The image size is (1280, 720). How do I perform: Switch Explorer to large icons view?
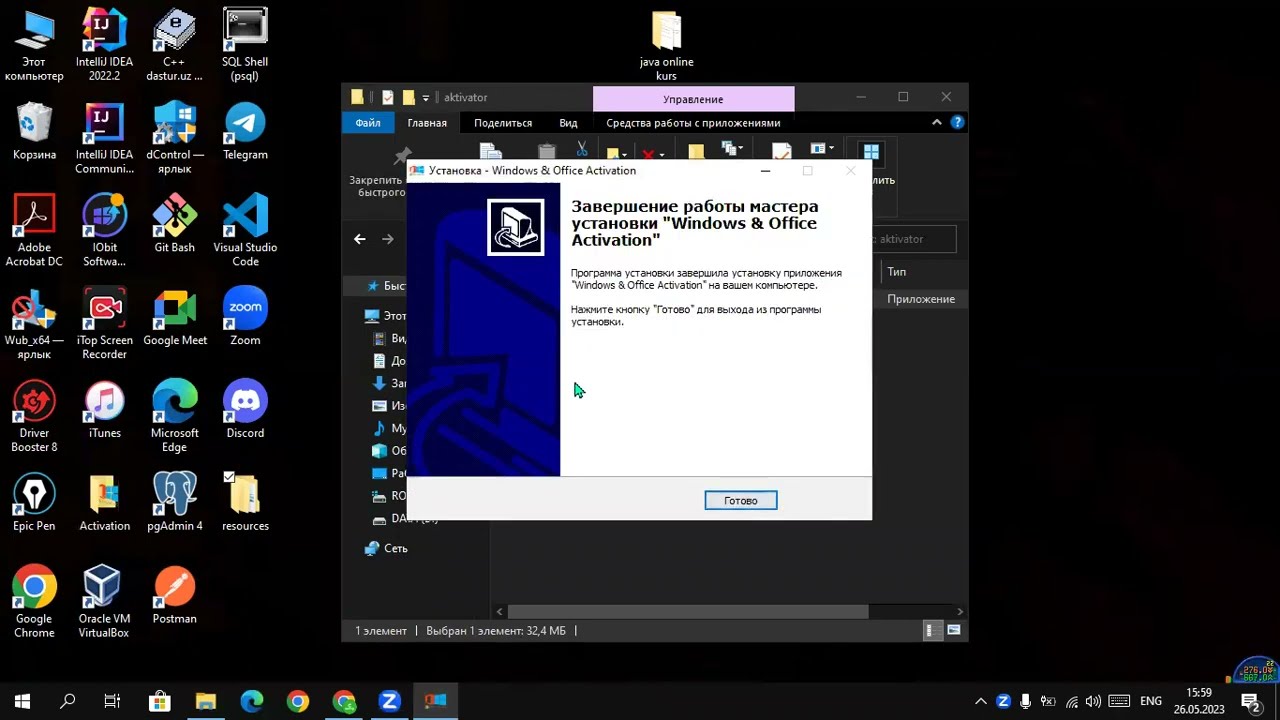coord(954,630)
